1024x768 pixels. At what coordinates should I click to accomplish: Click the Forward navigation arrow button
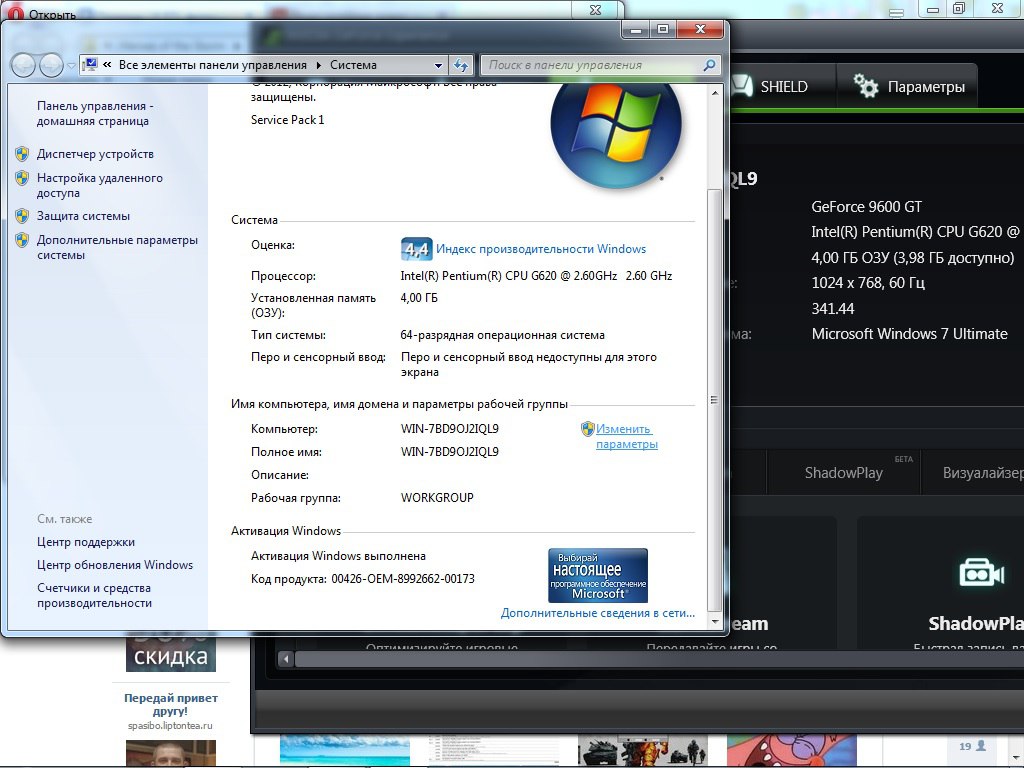pos(51,65)
